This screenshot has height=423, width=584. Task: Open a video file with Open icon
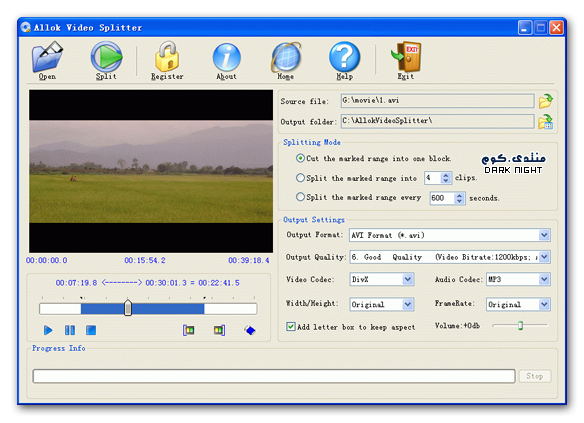tap(47, 60)
